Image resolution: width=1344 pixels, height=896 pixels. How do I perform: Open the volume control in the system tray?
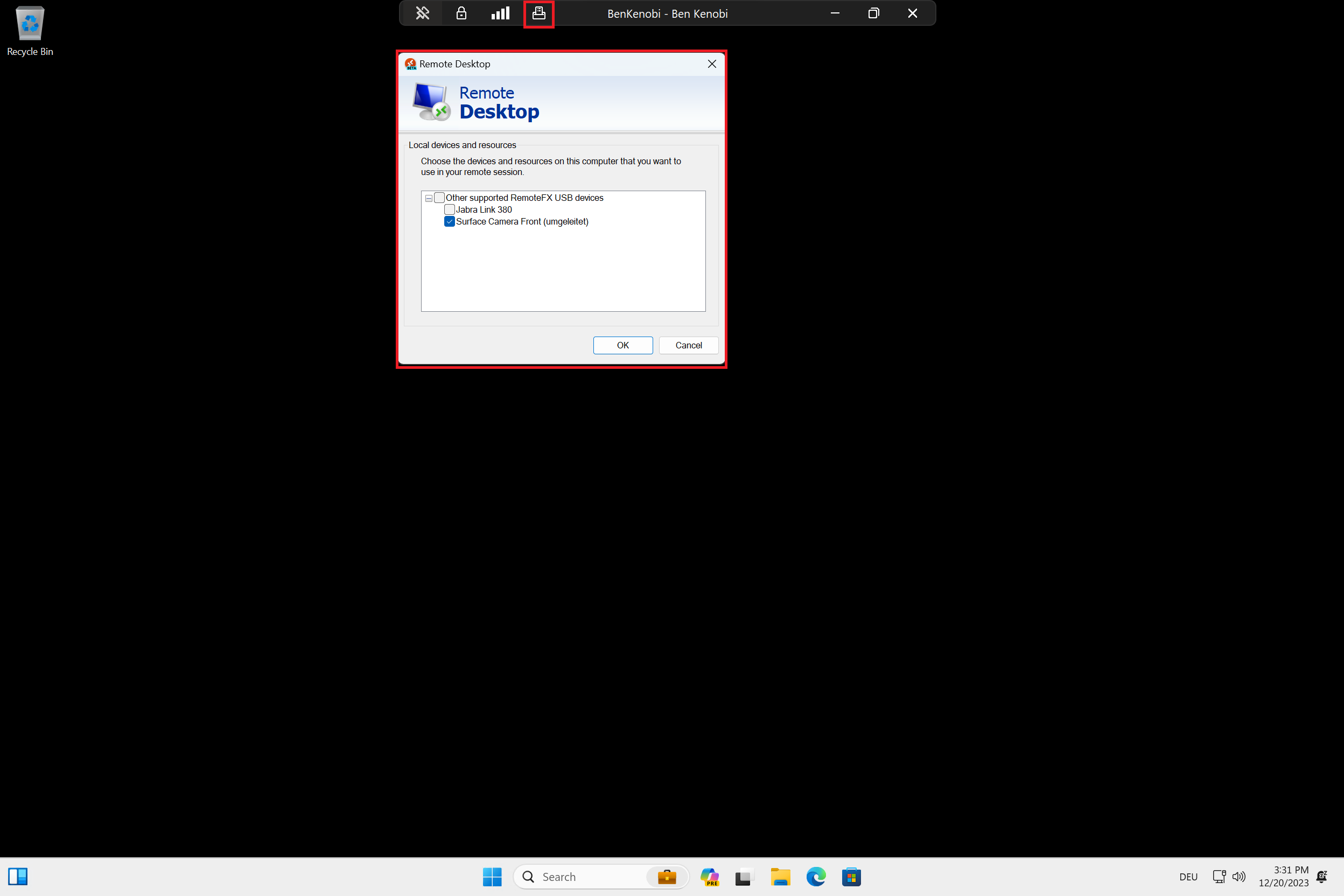pyautogui.click(x=1238, y=876)
